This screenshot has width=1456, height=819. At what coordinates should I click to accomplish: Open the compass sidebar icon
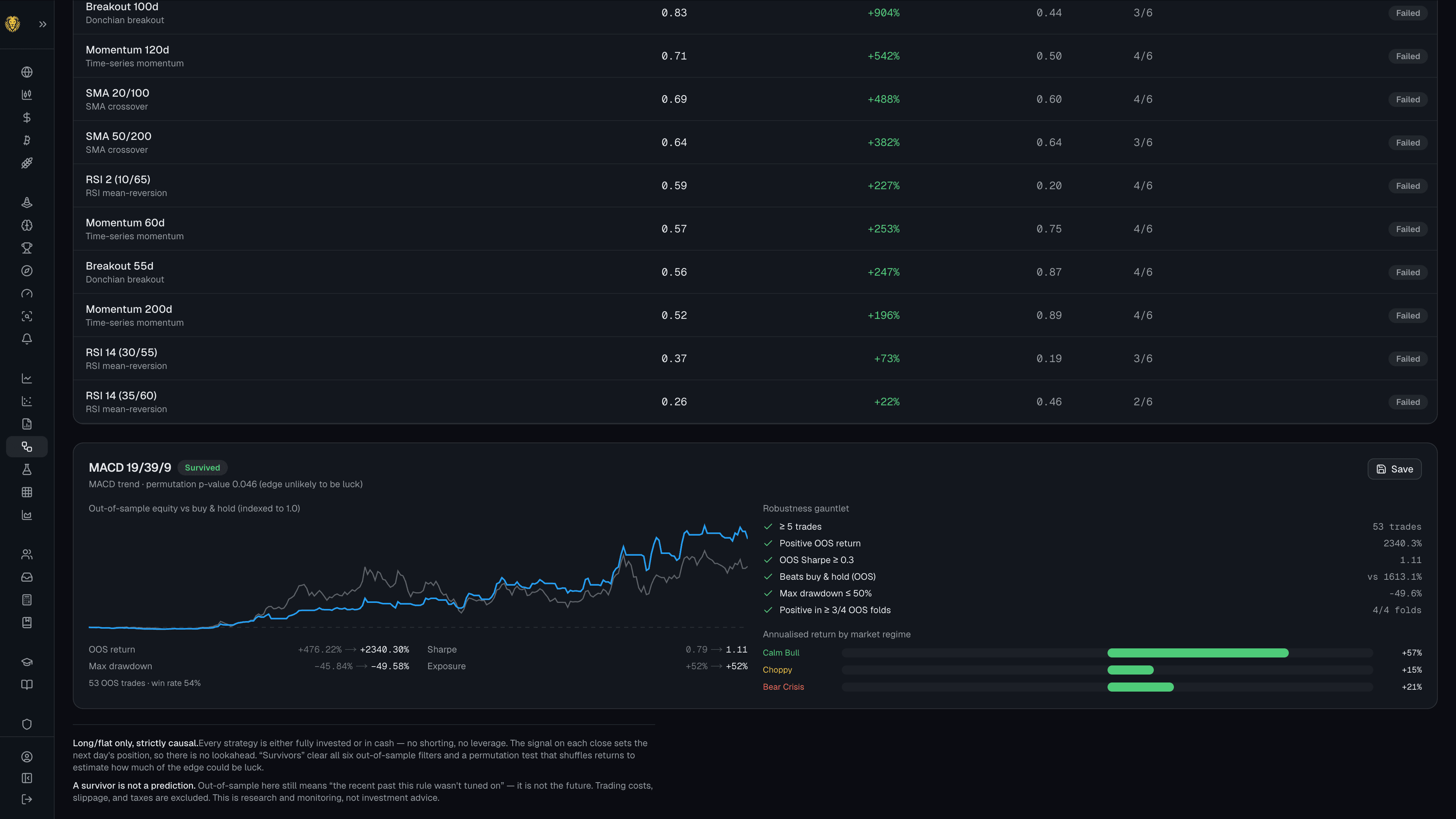point(27,271)
